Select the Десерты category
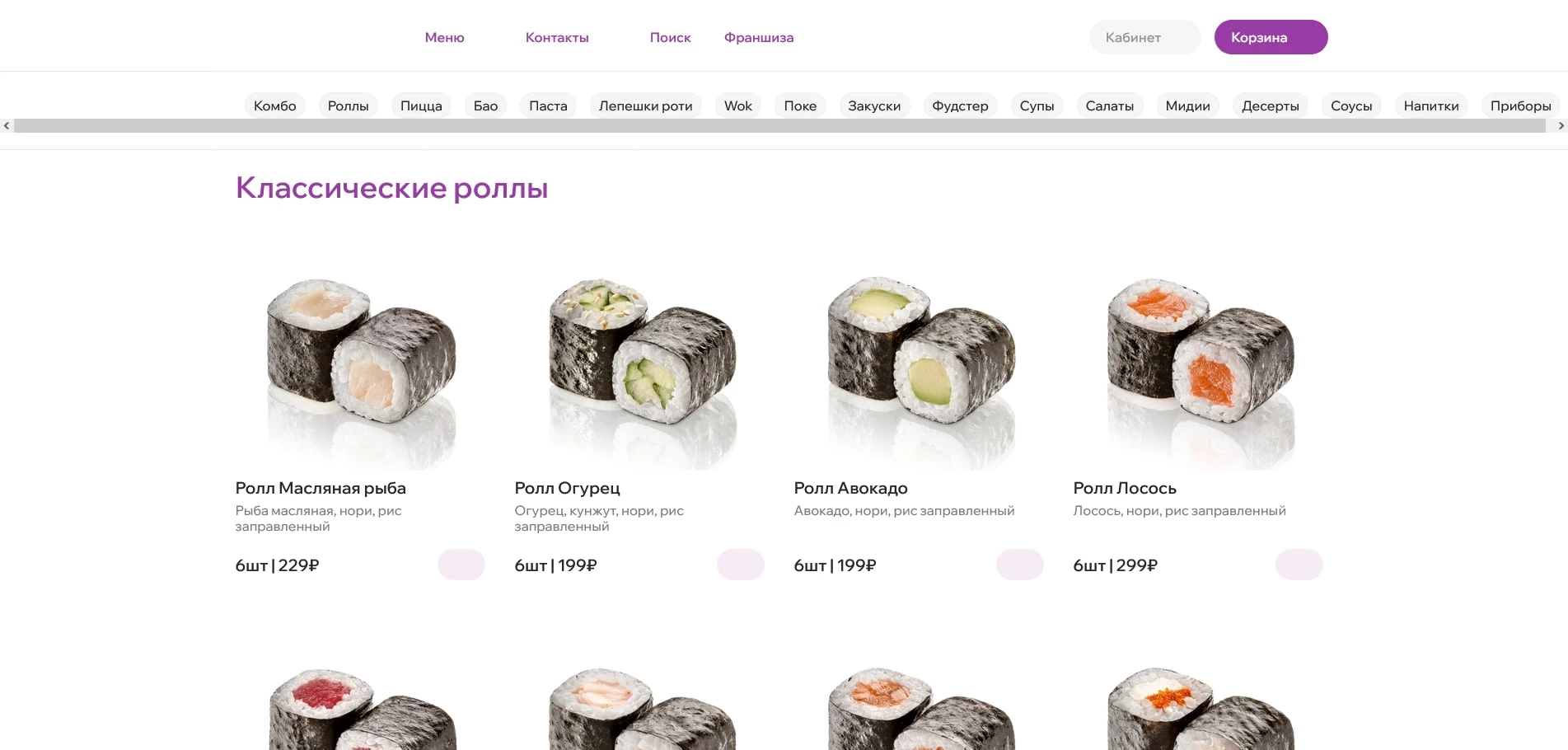Viewport: 1568px width, 750px height. [x=1271, y=105]
